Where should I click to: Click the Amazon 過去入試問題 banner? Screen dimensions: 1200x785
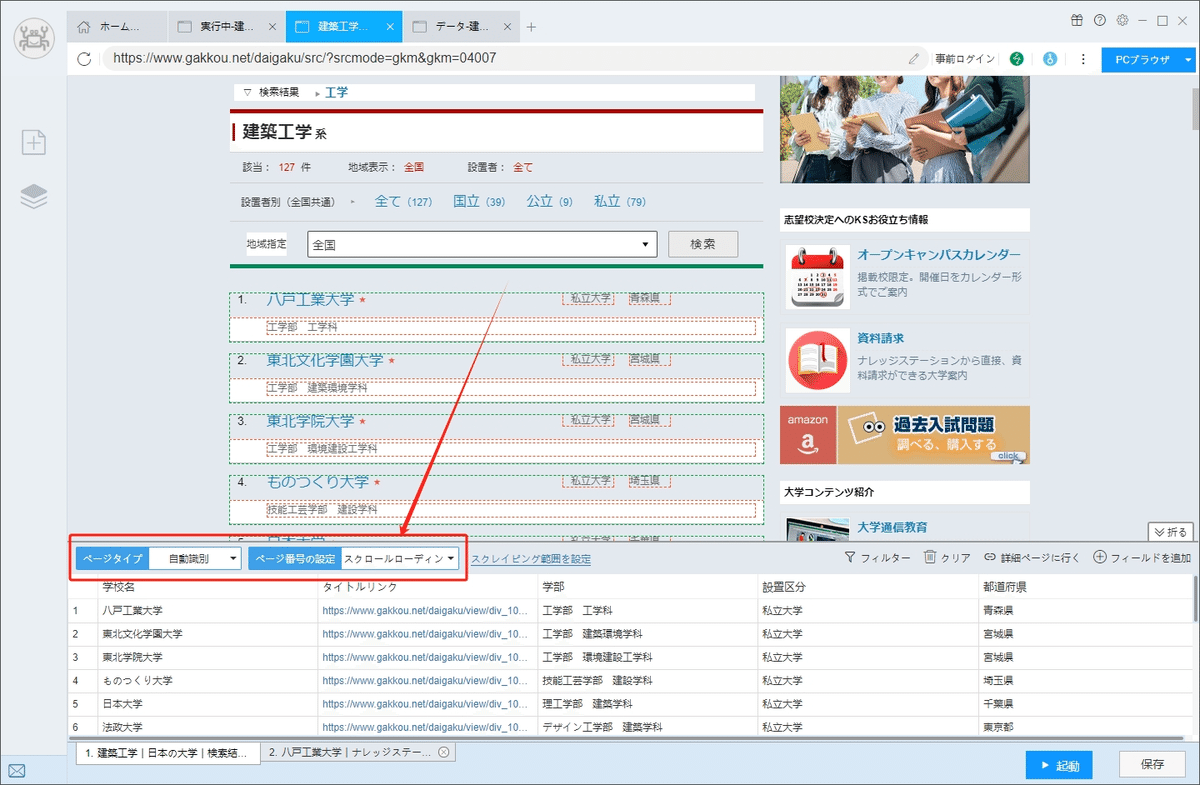pos(905,434)
